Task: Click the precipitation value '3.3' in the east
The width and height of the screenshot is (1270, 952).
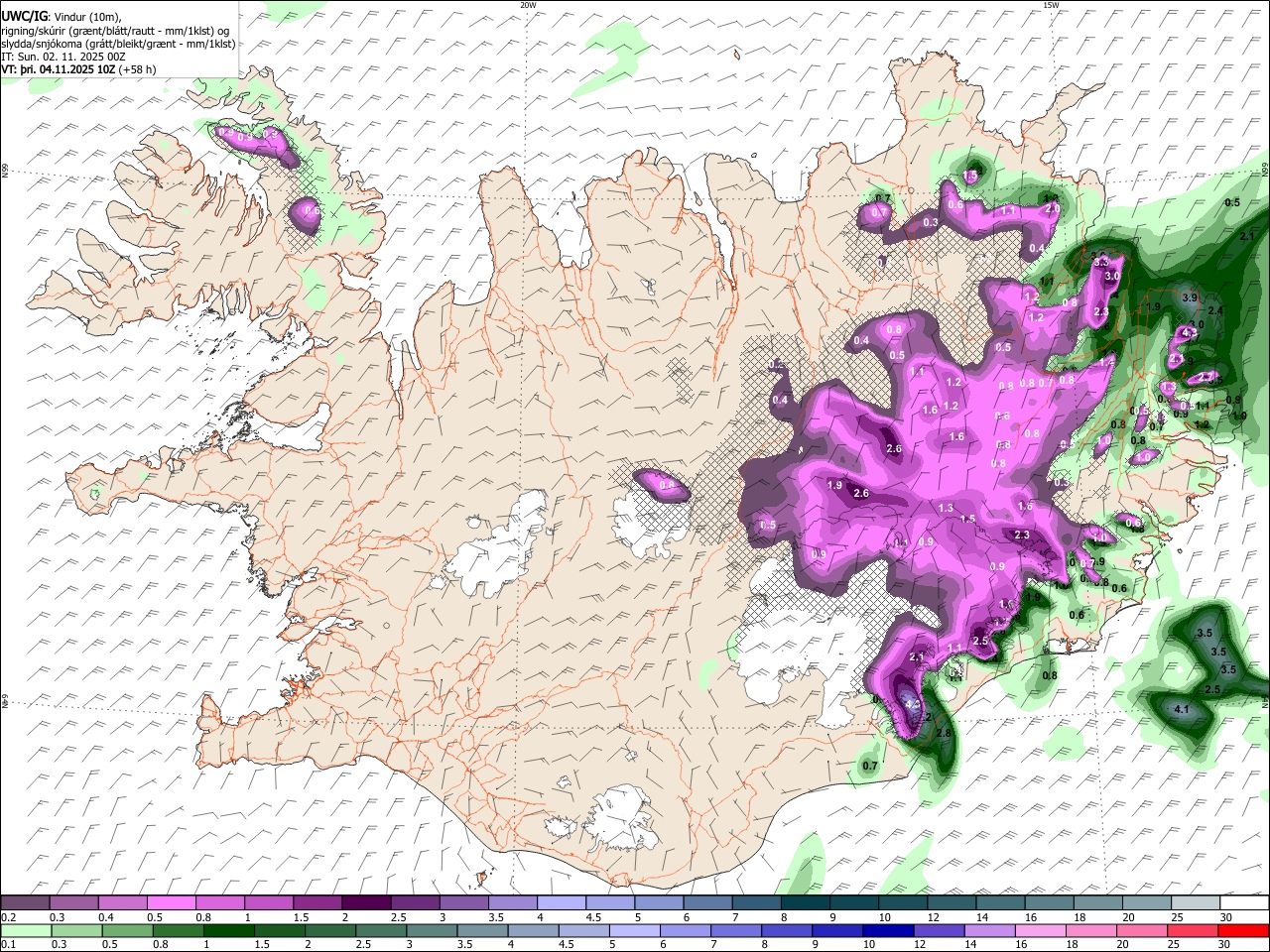Action: click(1101, 262)
